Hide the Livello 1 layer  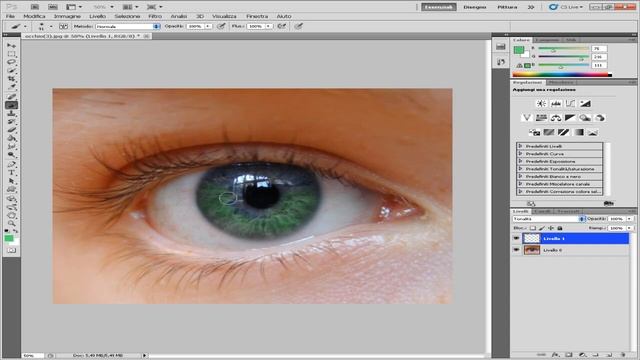point(516,238)
